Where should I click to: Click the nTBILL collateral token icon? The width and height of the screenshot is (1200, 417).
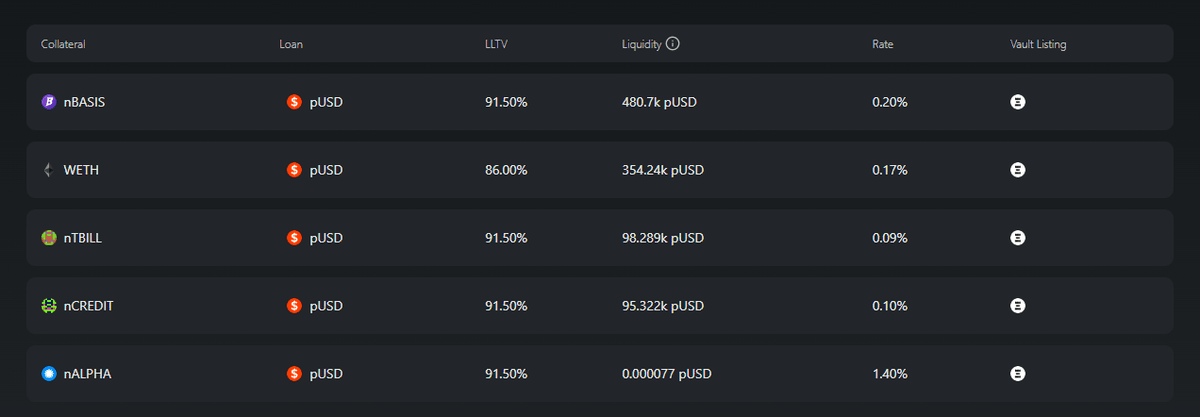click(x=48, y=238)
